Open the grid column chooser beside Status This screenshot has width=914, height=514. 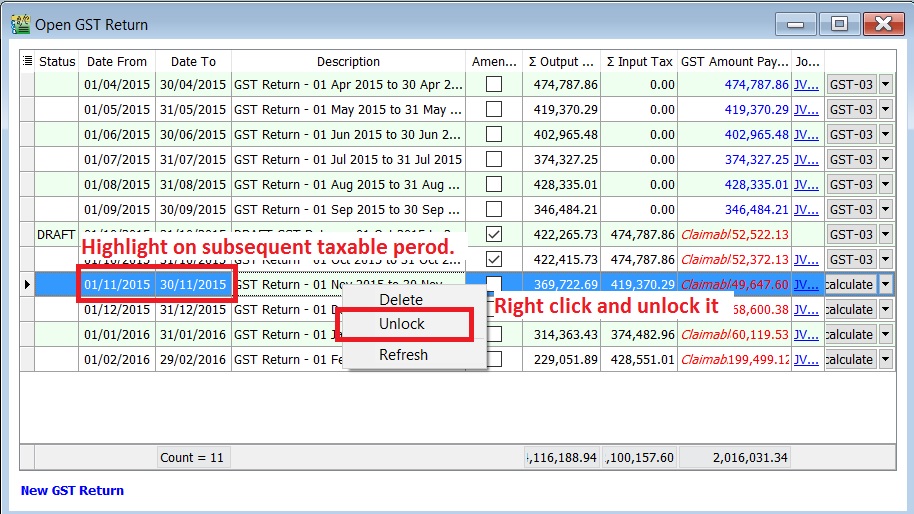[x=27, y=62]
